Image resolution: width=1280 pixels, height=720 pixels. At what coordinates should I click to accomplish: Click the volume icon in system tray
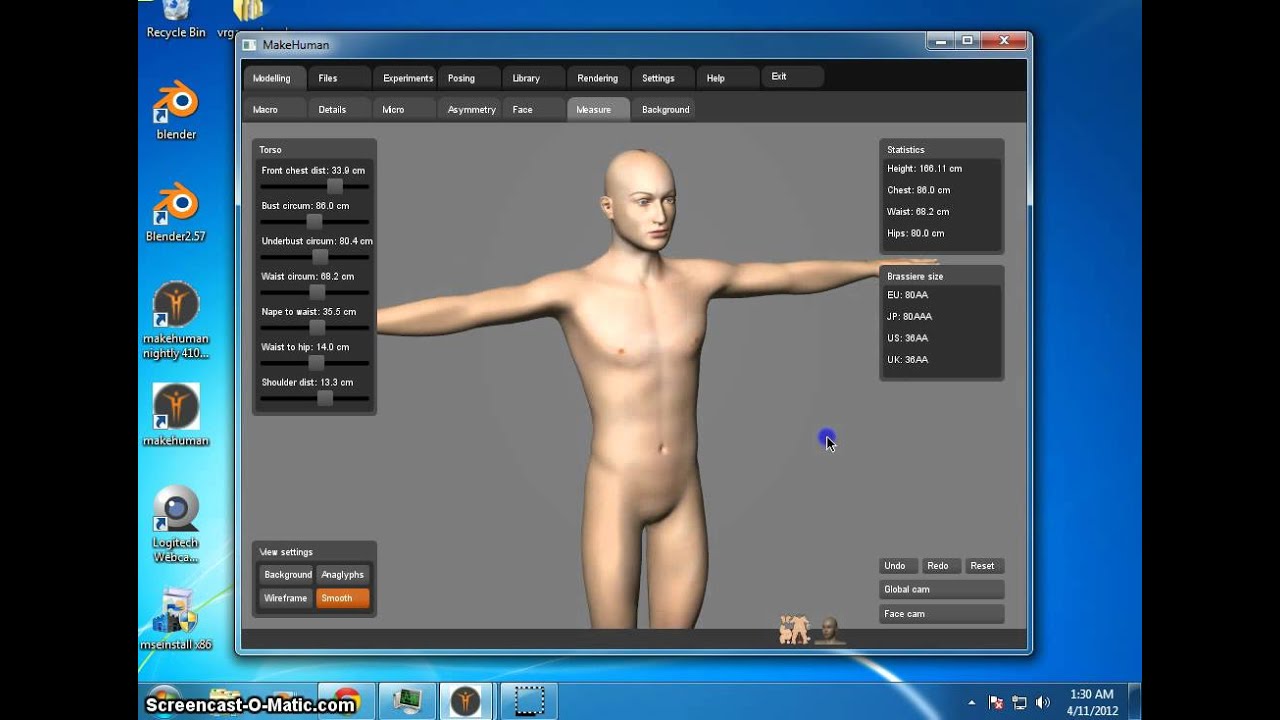(1043, 702)
